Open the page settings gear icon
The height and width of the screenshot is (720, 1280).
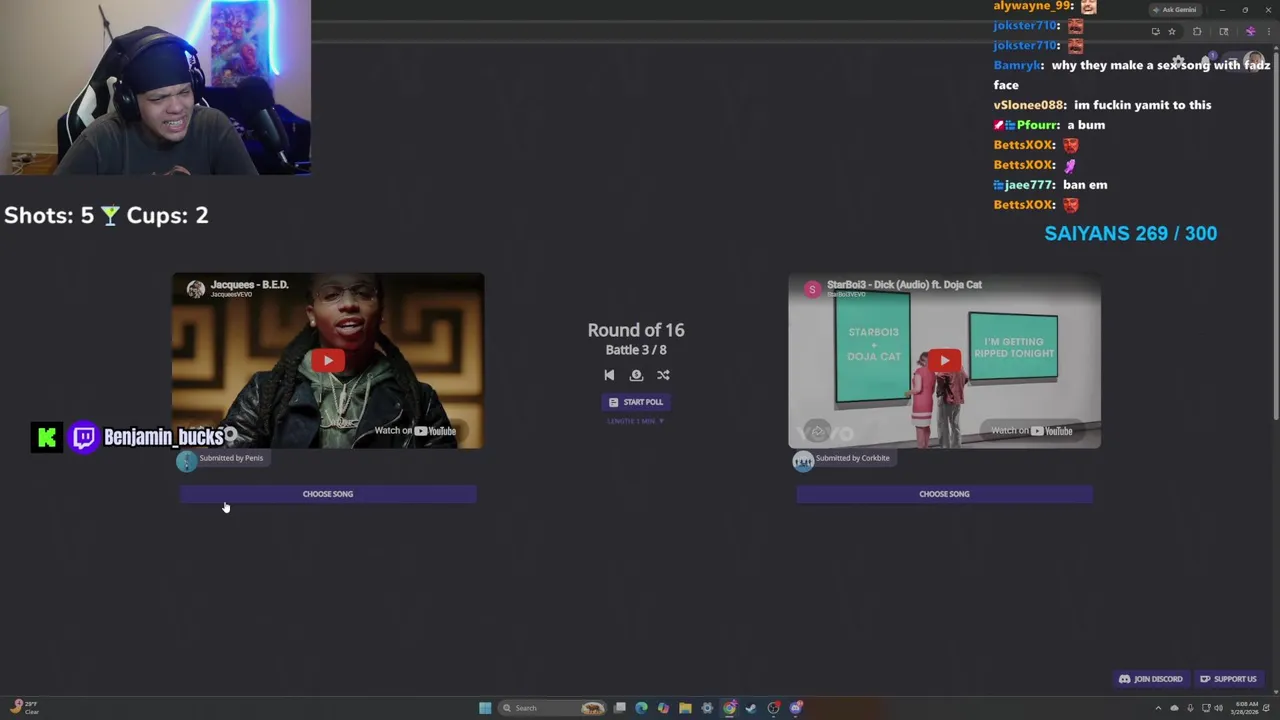[1178, 61]
